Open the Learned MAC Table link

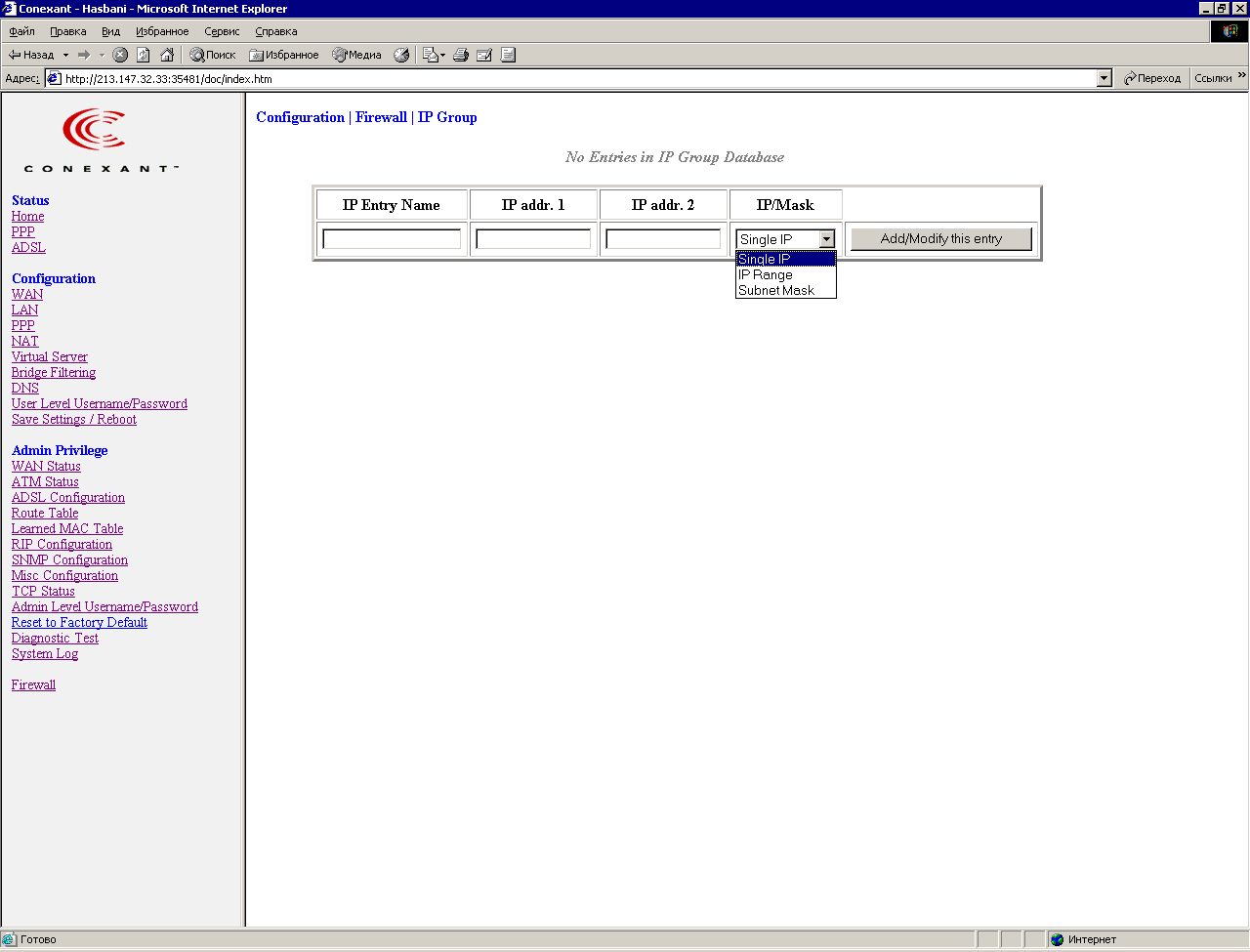pos(67,529)
